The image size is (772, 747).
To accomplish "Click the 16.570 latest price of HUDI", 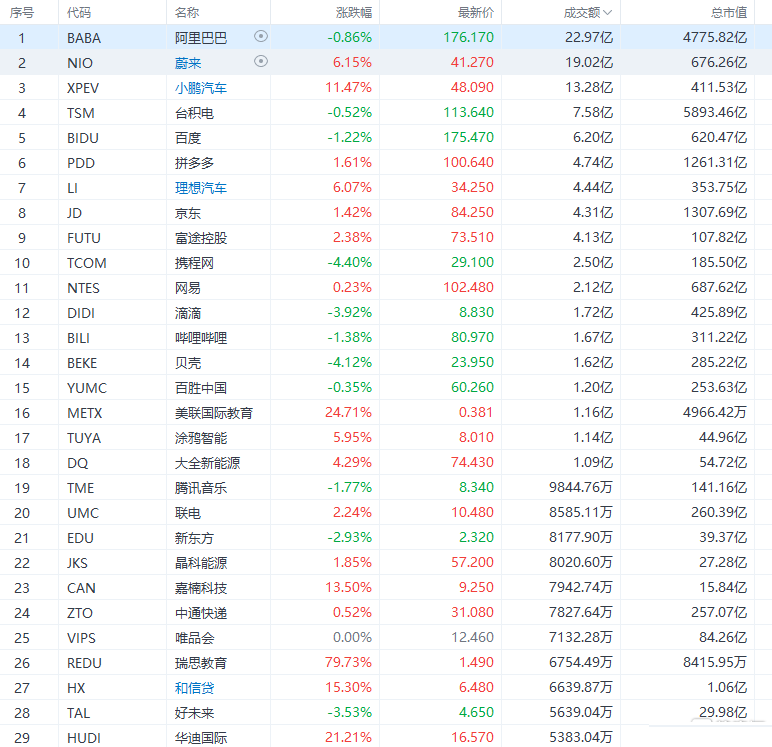I will click(x=472, y=737).
